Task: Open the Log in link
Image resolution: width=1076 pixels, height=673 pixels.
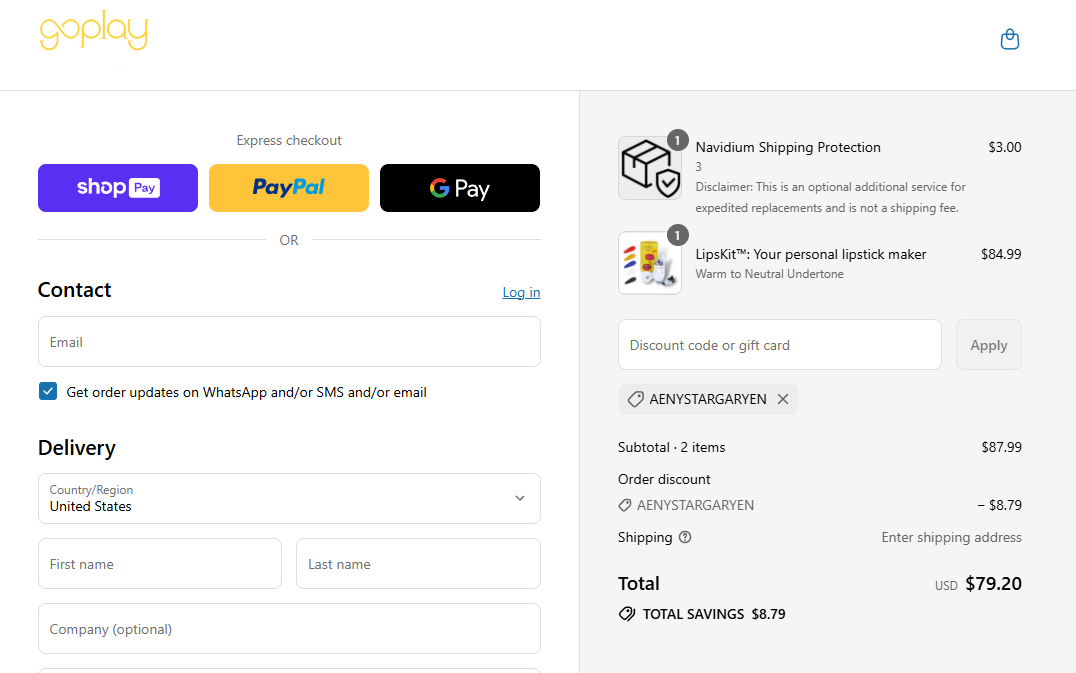Action: [522, 292]
